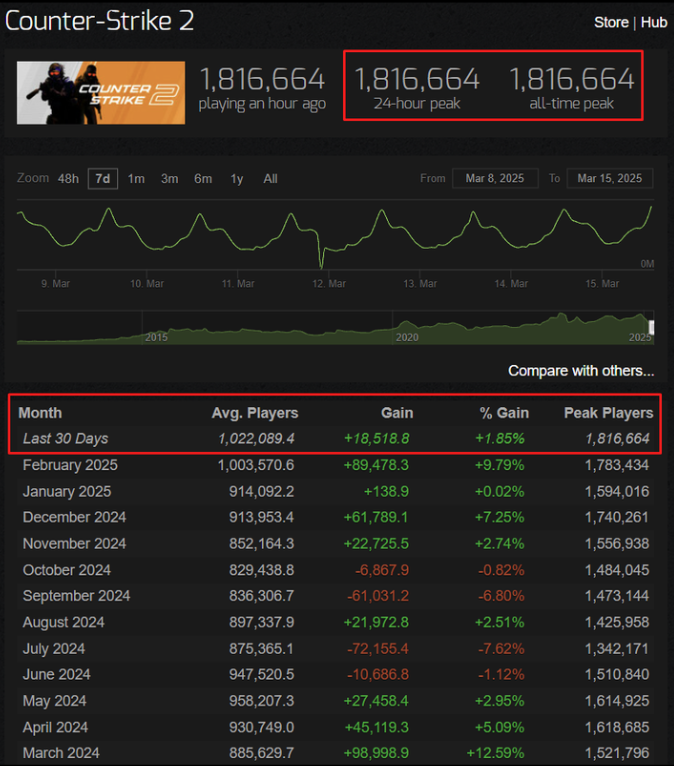Select the November 2024 row label

point(74,544)
